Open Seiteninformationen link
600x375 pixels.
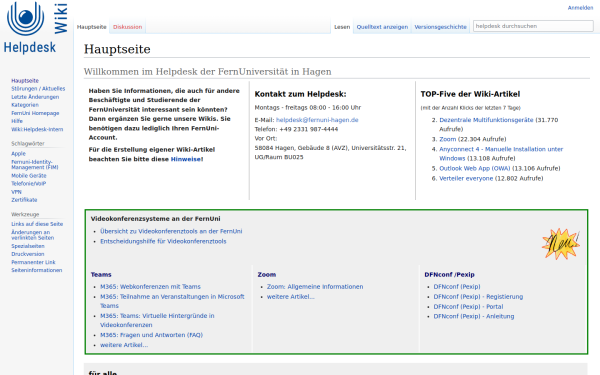tap(36, 270)
